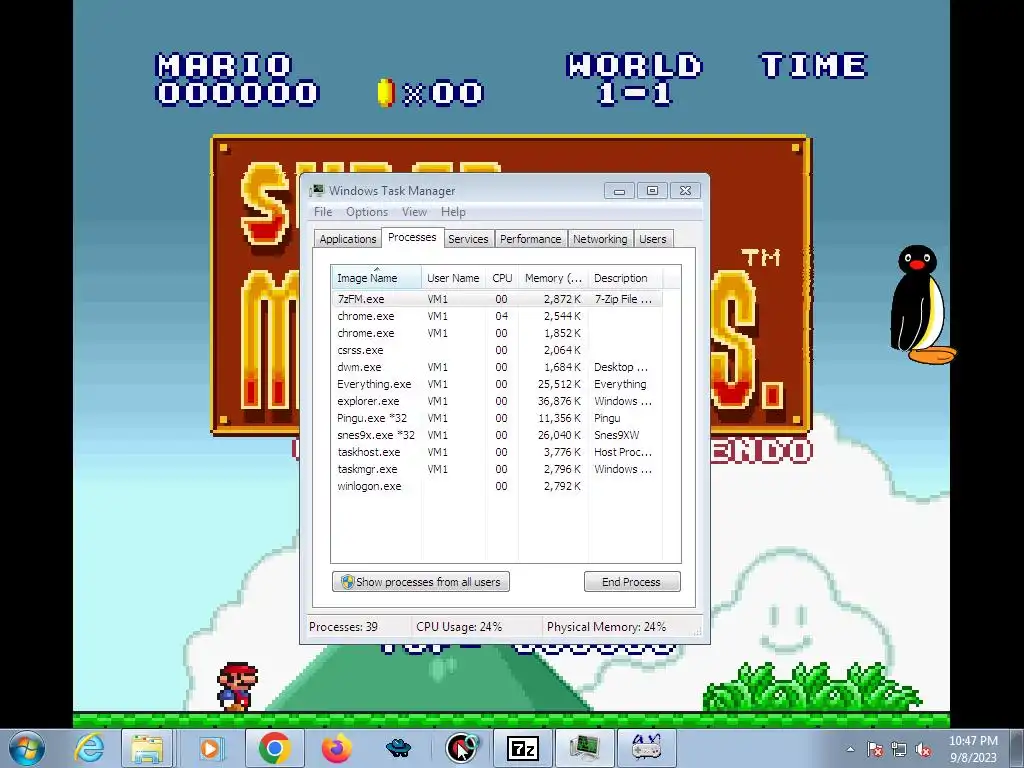
Task: Open Windows Media Player taskbar icon
Action: click(x=210, y=748)
